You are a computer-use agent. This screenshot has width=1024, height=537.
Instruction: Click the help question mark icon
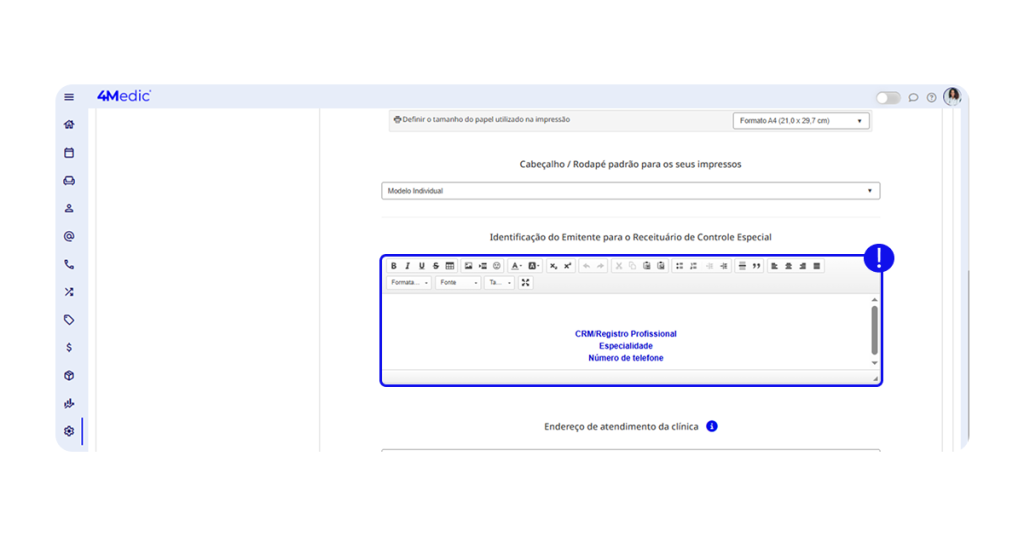(x=931, y=98)
